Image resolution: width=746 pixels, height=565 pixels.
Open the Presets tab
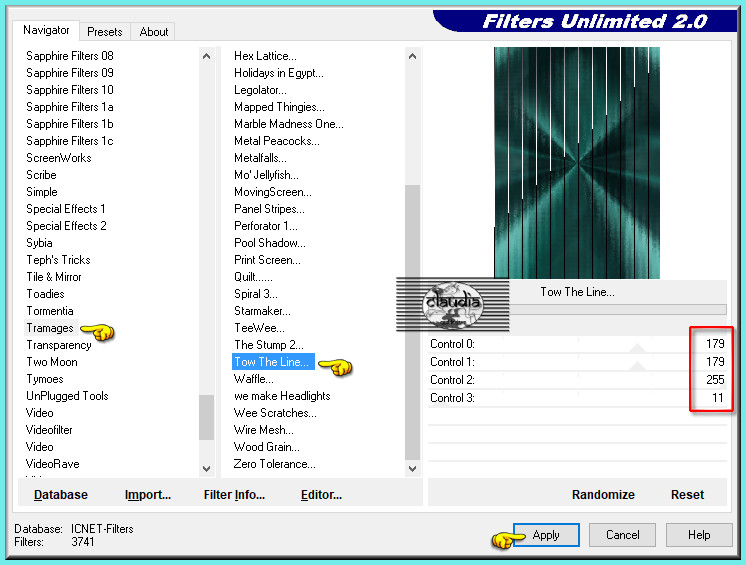pos(105,32)
